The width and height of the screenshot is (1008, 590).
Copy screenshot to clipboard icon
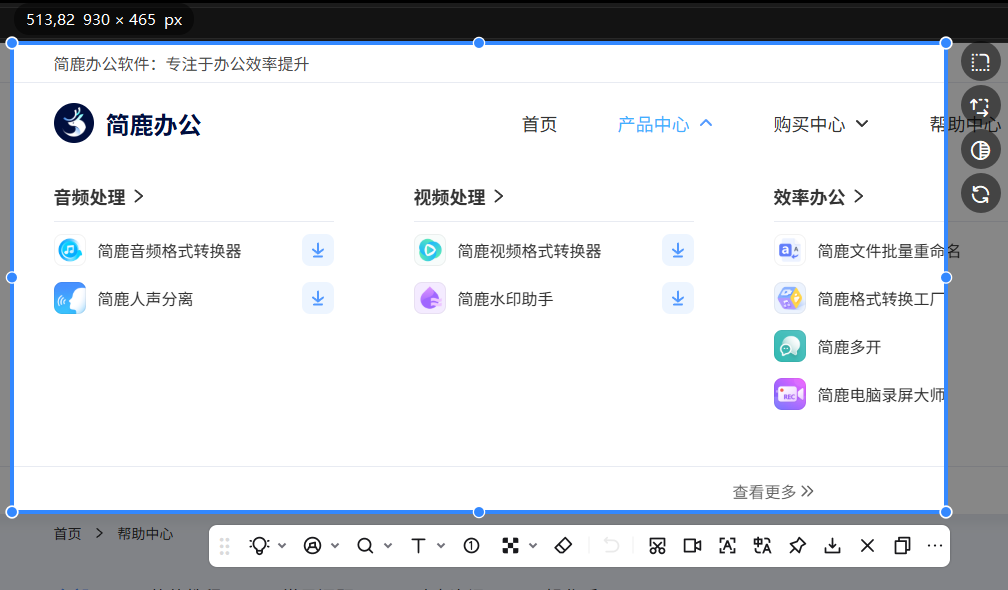click(903, 546)
